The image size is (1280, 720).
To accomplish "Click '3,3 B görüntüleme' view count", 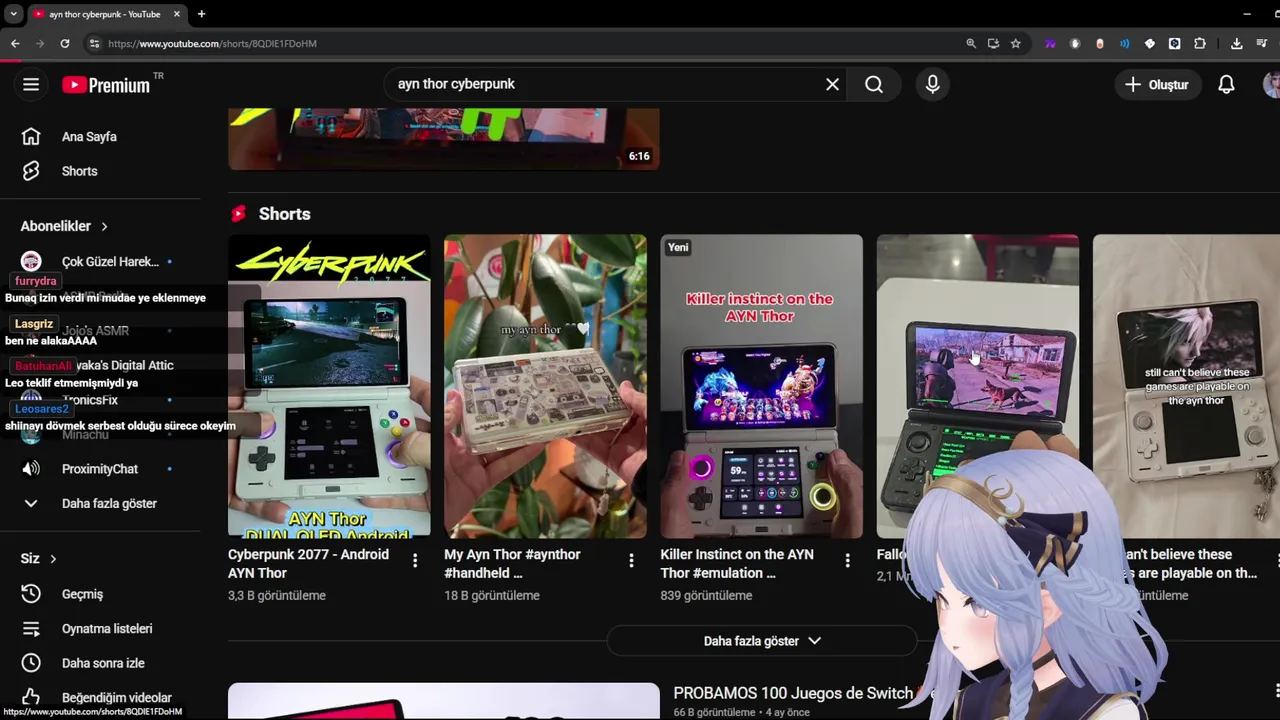I will point(277,596).
